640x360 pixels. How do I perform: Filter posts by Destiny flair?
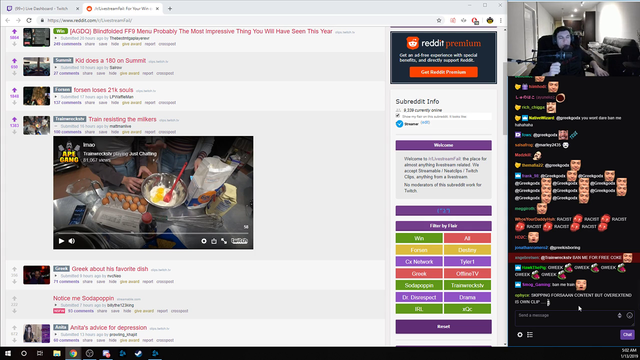(467, 250)
